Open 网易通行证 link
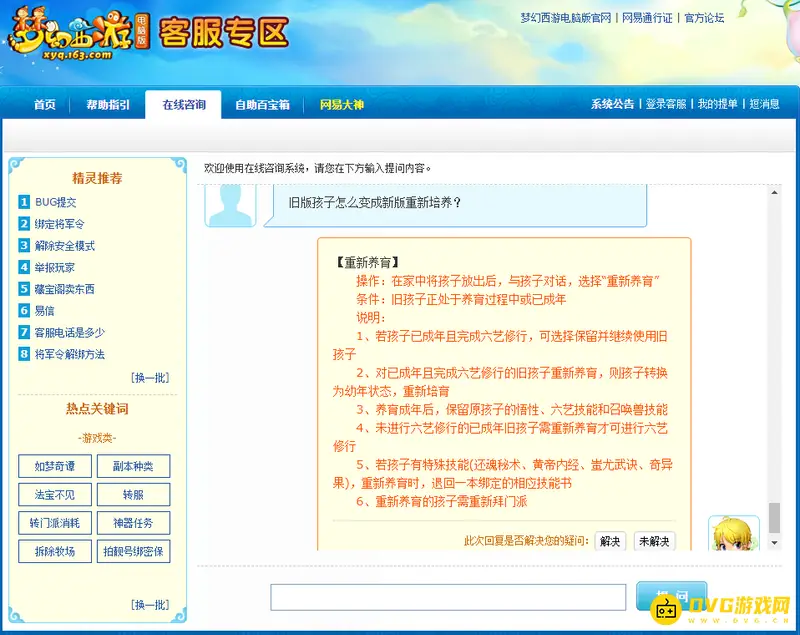Image resolution: width=800 pixels, height=635 pixels. [x=647, y=18]
